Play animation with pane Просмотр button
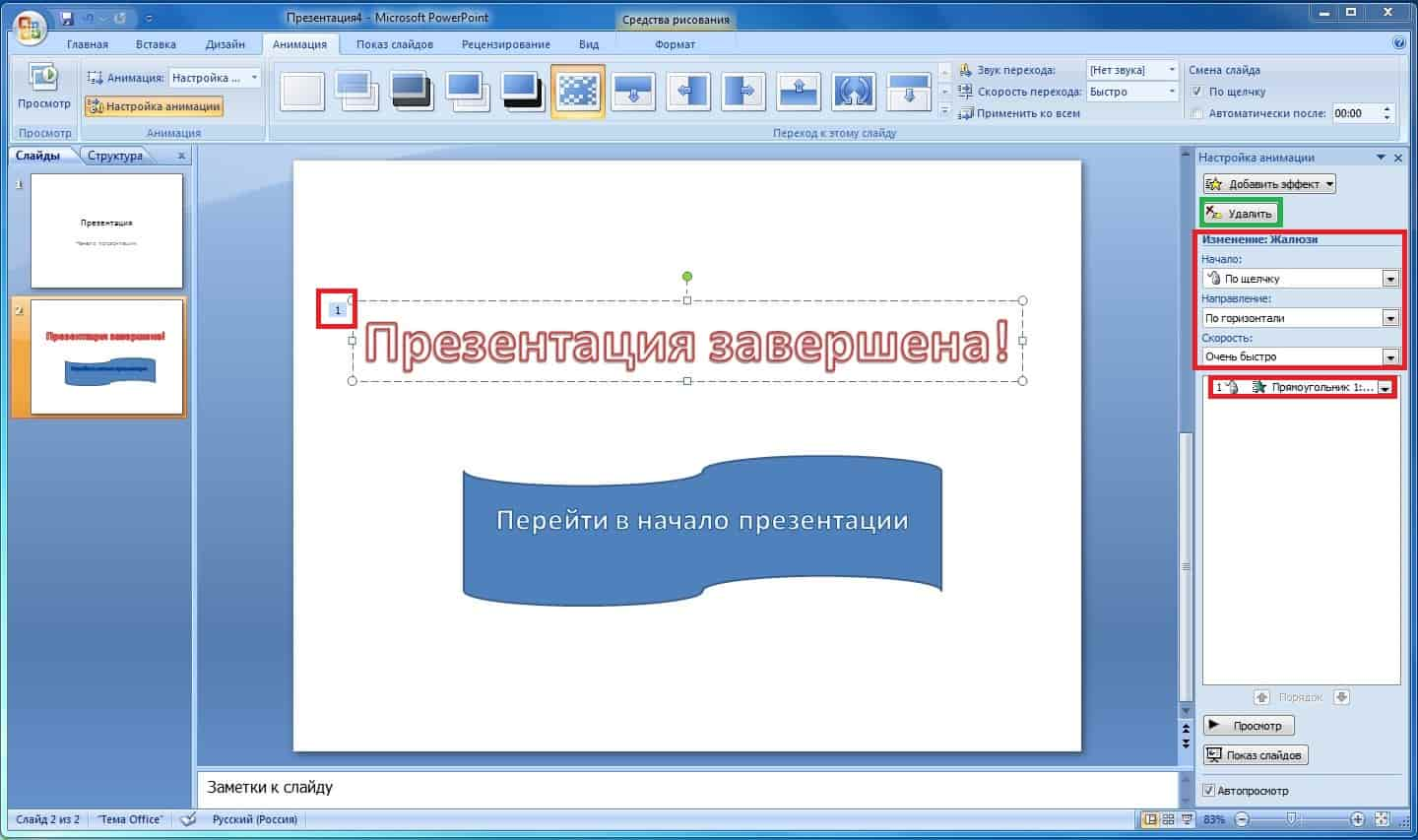This screenshot has height=840, width=1418. (1249, 726)
